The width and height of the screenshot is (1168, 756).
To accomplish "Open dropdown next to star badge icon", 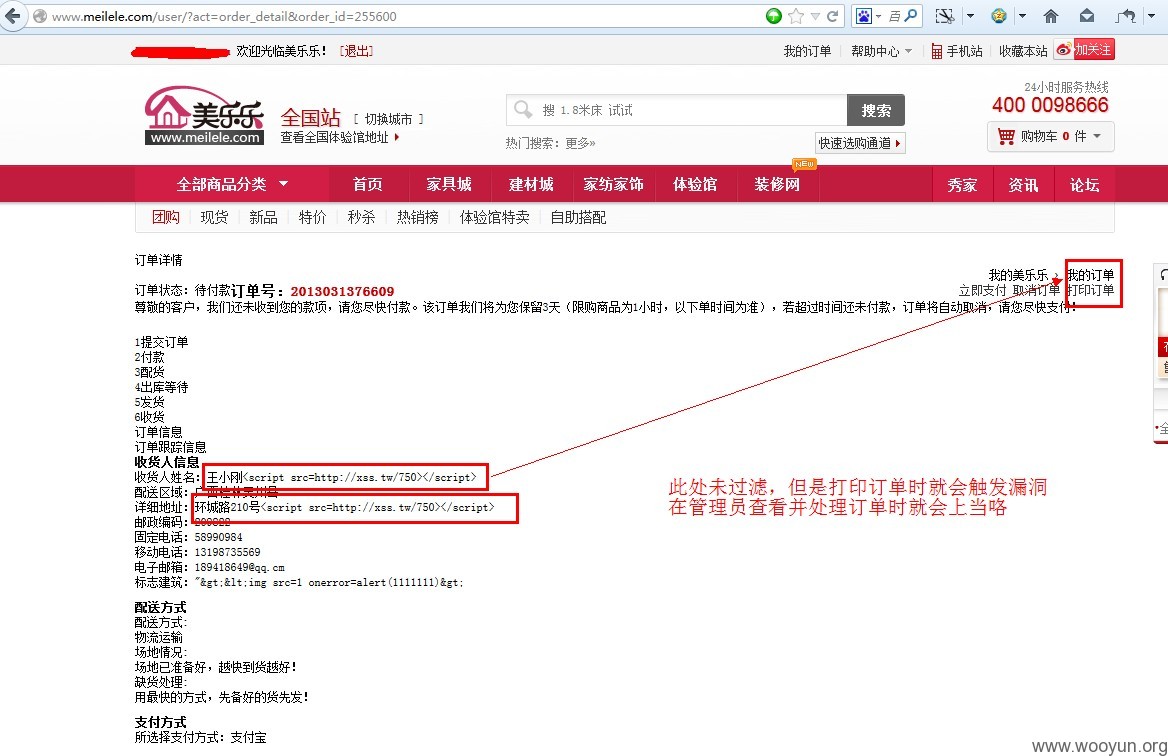I will (1022, 16).
